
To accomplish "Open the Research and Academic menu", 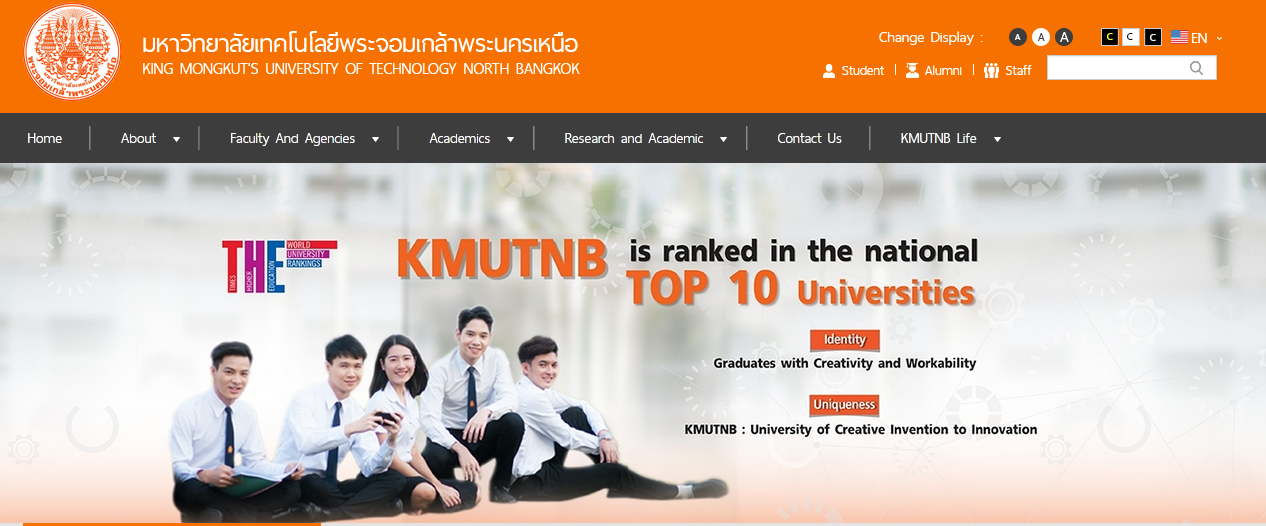I will (645, 139).
